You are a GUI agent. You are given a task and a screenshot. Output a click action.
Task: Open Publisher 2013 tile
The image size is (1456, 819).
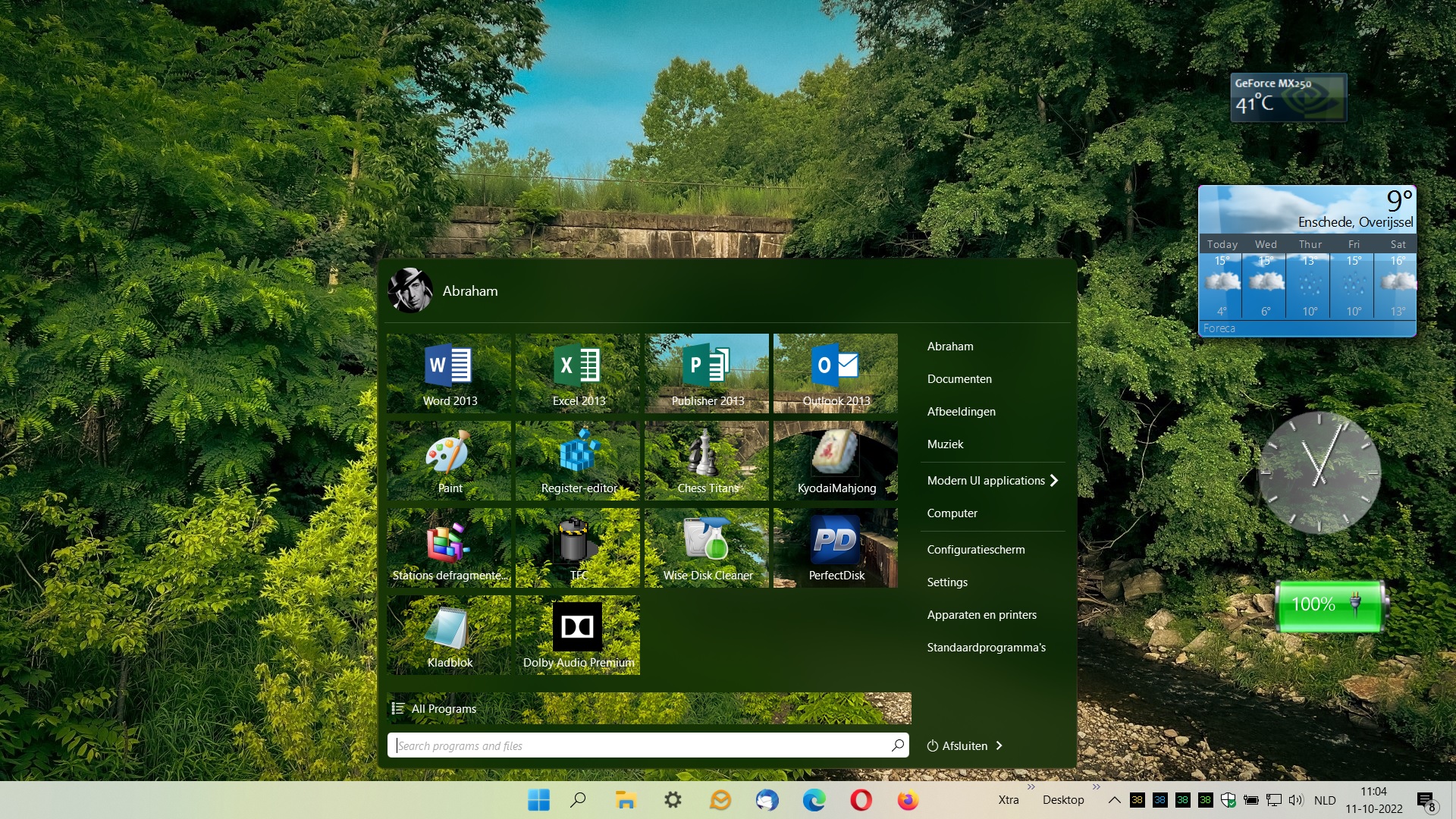click(708, 373)
